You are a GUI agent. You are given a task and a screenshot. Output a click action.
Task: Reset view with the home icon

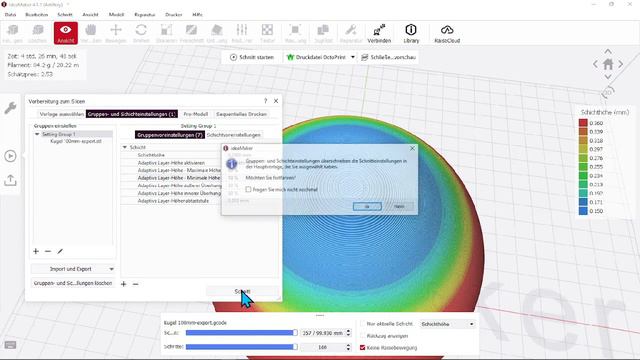pyautogui.click(x=608, y=64)
